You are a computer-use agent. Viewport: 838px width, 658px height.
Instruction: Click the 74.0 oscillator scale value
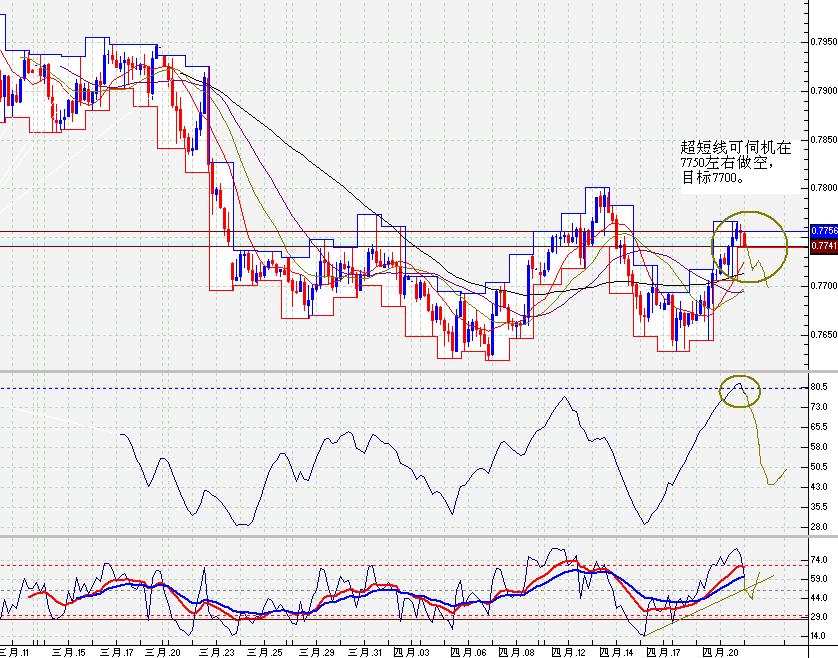819,560
